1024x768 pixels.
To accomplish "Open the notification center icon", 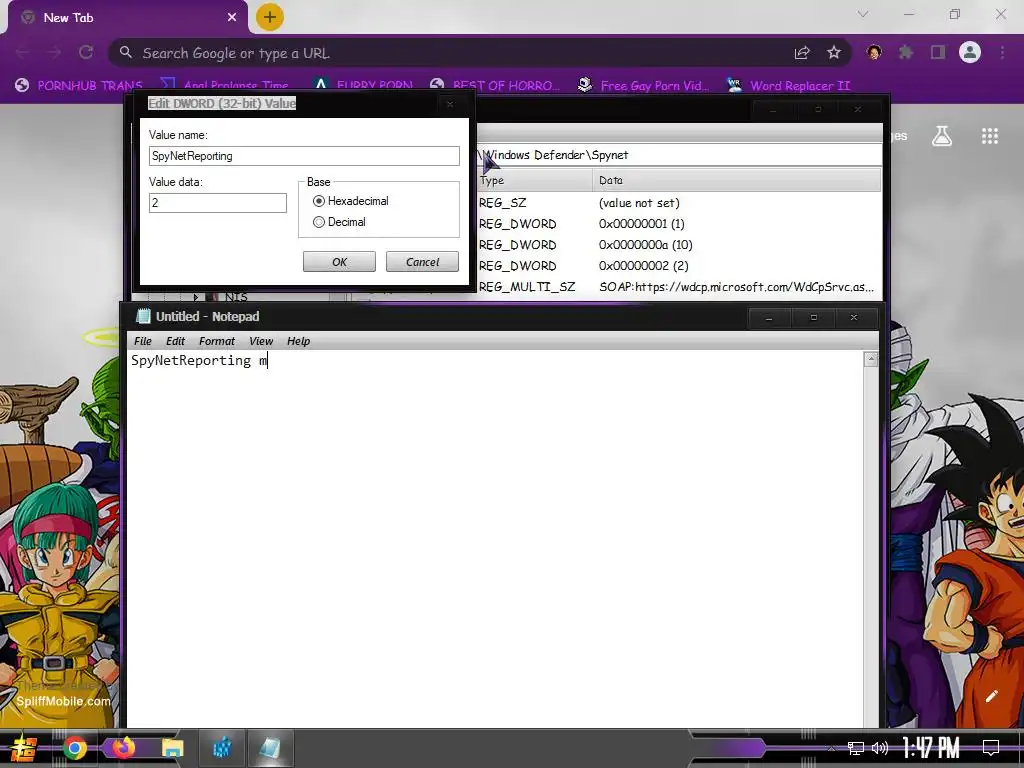I will (x=991, y=748).
